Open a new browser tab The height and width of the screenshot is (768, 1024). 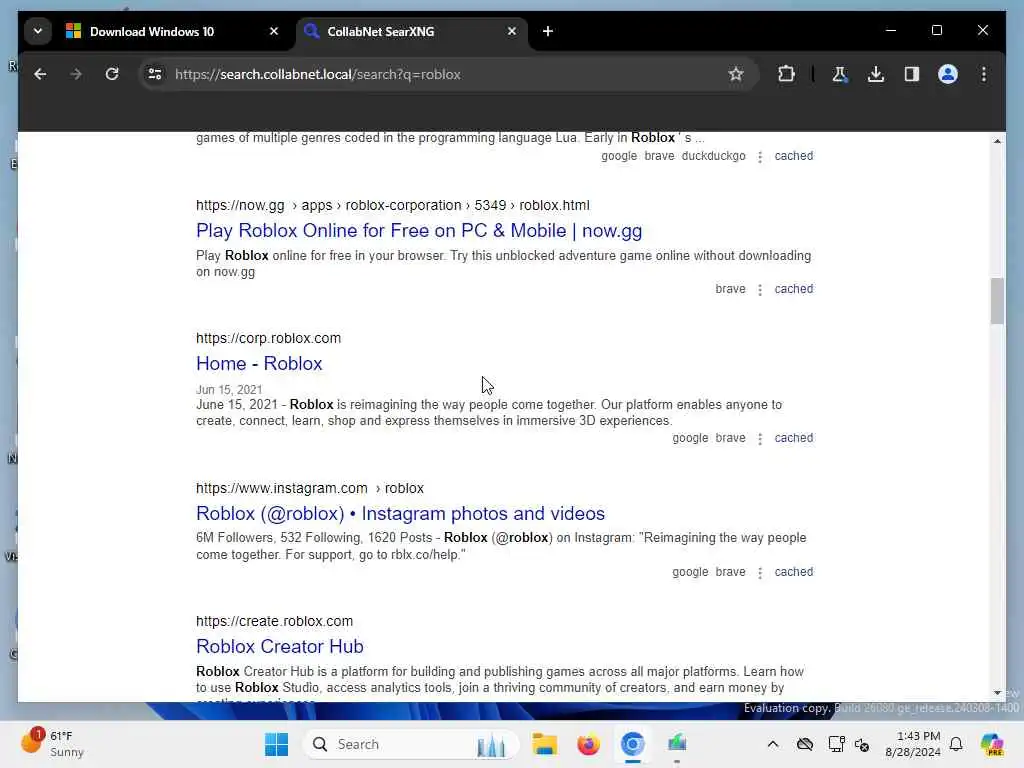tap(548, 31)
